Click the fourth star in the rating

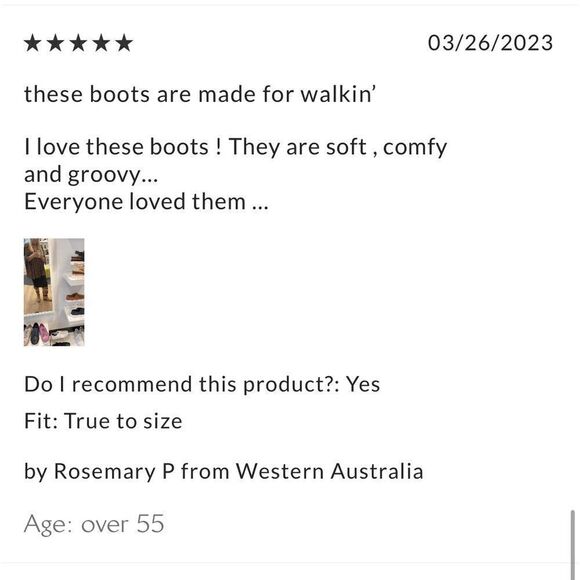click(101, 43)
